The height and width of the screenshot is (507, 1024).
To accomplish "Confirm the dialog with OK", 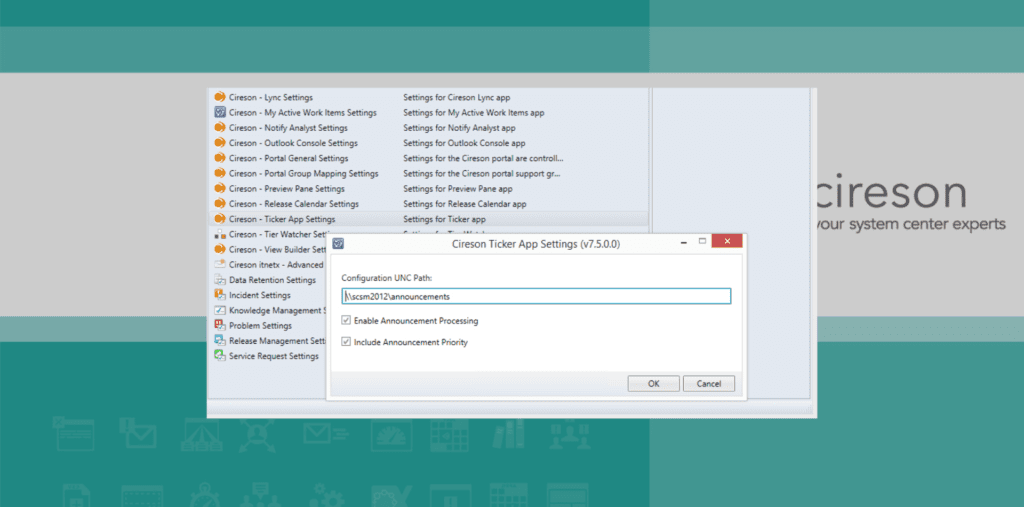I will [x=654, y=384].
